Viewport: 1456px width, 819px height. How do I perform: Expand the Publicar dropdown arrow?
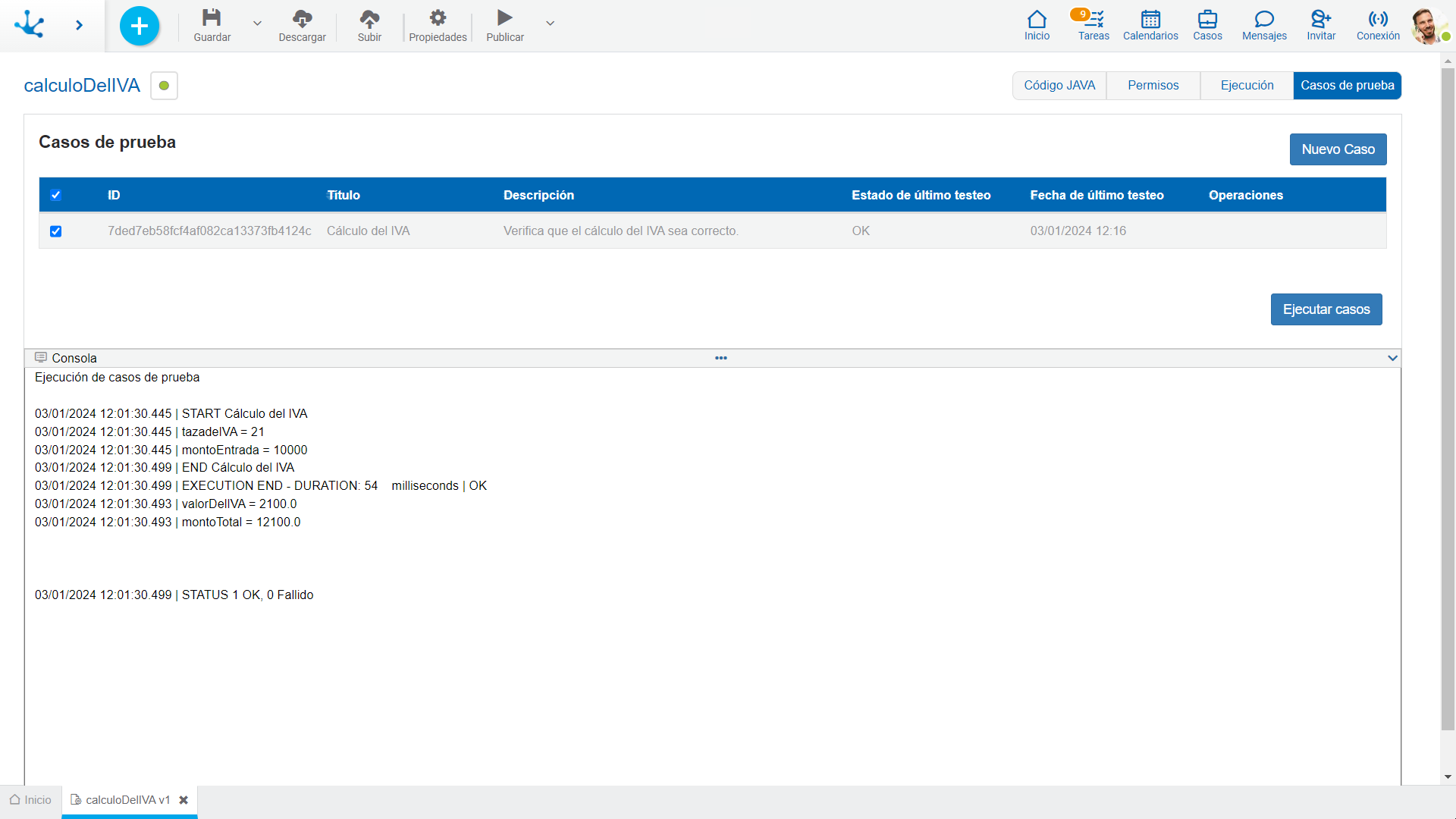tap(550, 22)
